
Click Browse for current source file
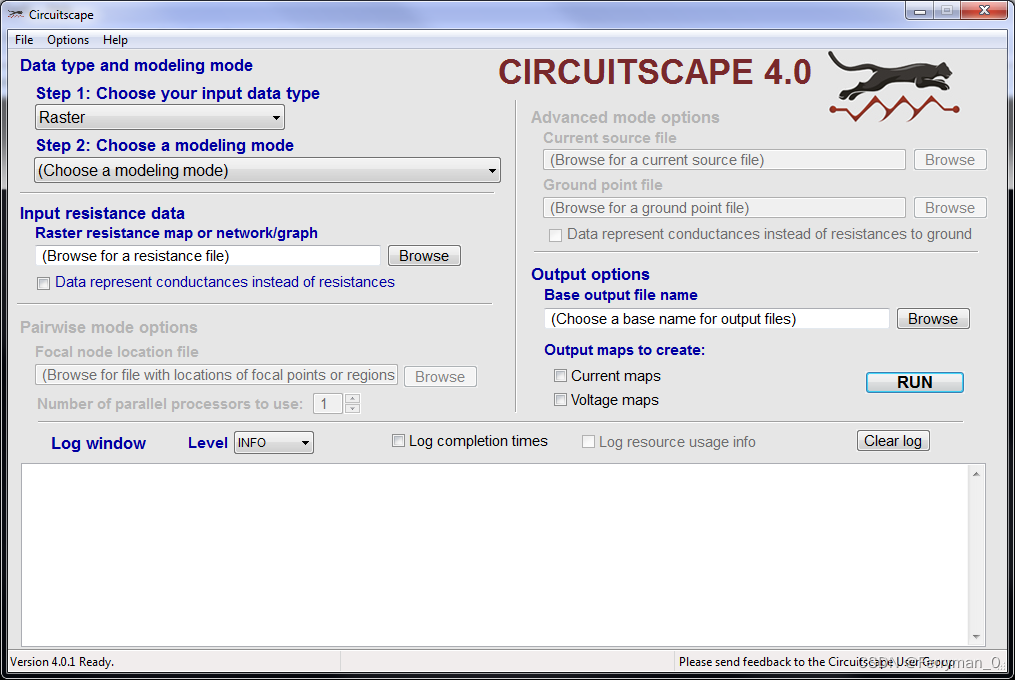click(950, 160)
